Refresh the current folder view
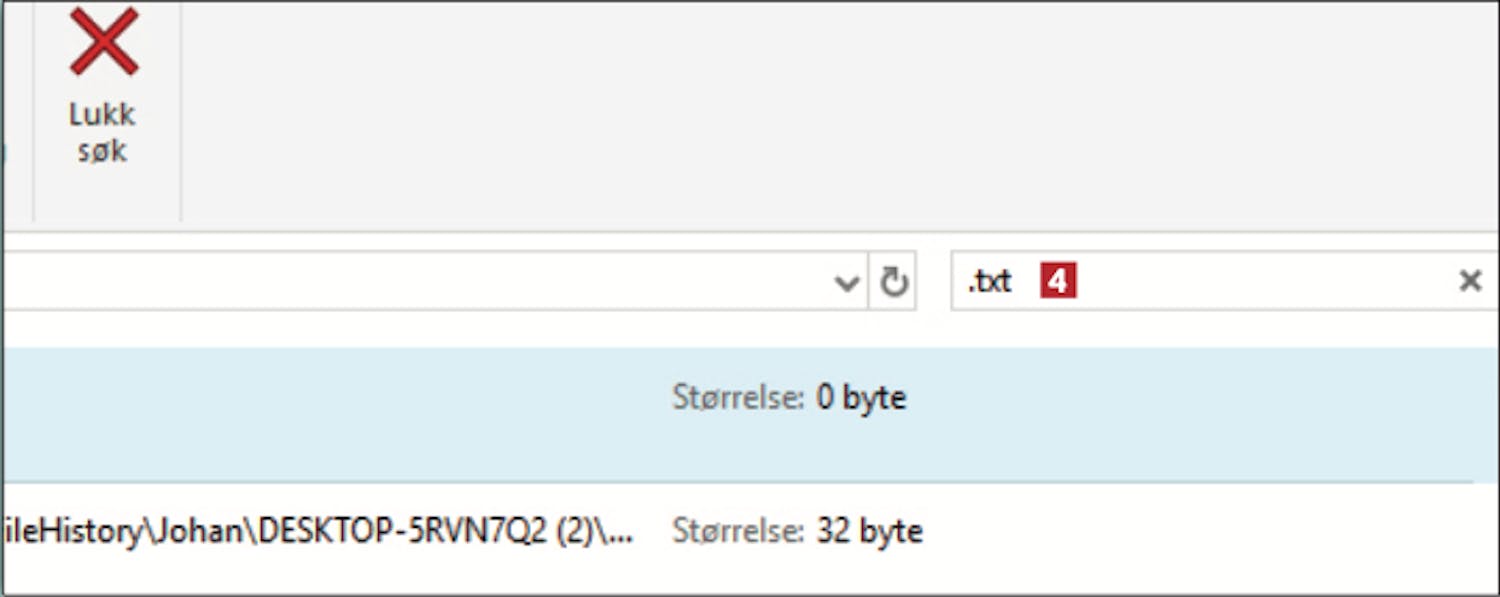Screen dimensions: 1500x597 [x=893, y=283]
